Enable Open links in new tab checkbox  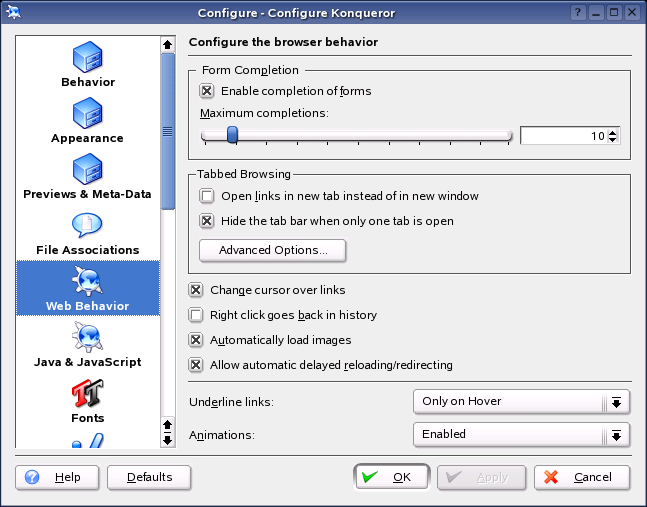point(207,196)
